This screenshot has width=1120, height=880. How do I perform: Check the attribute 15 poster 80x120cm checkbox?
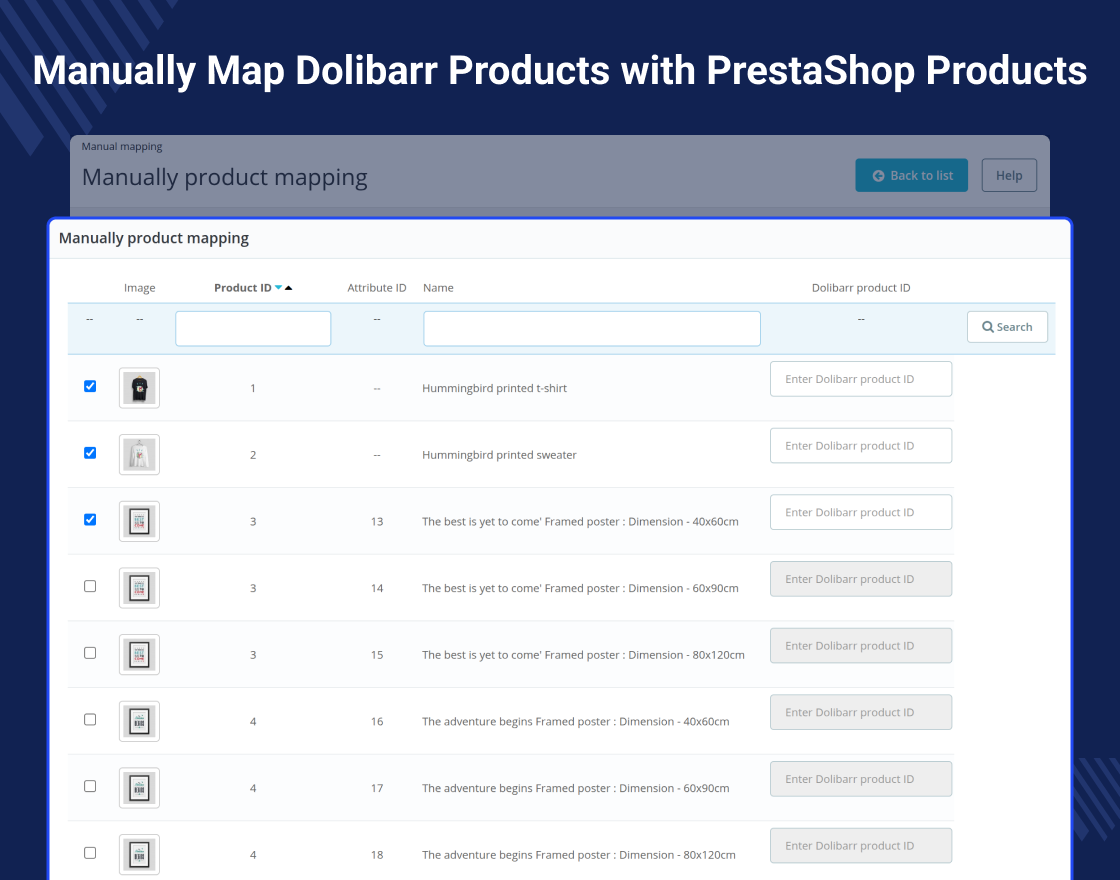point(90,653)
